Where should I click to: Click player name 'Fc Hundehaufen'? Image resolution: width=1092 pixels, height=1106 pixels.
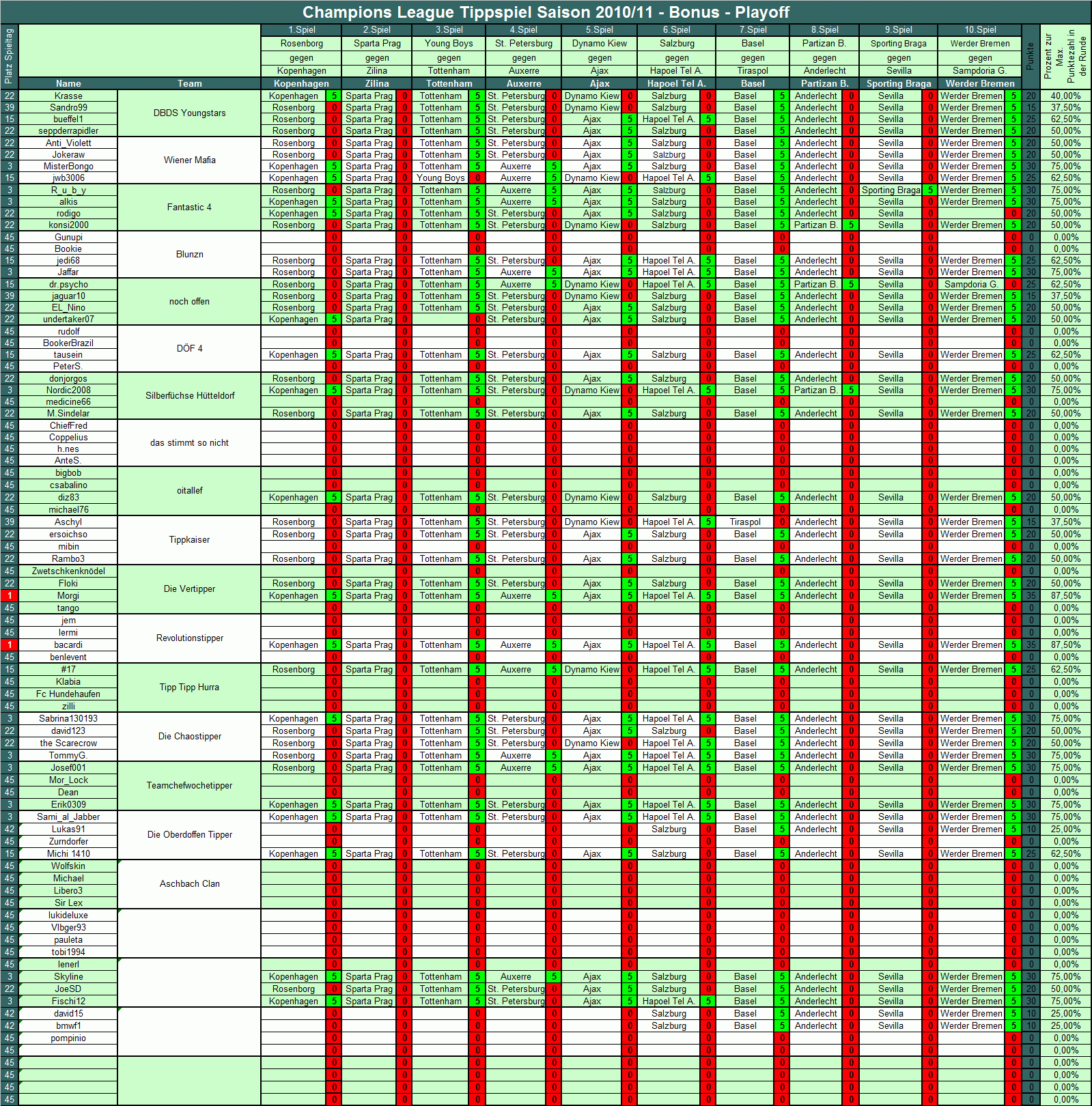[68, 694]
